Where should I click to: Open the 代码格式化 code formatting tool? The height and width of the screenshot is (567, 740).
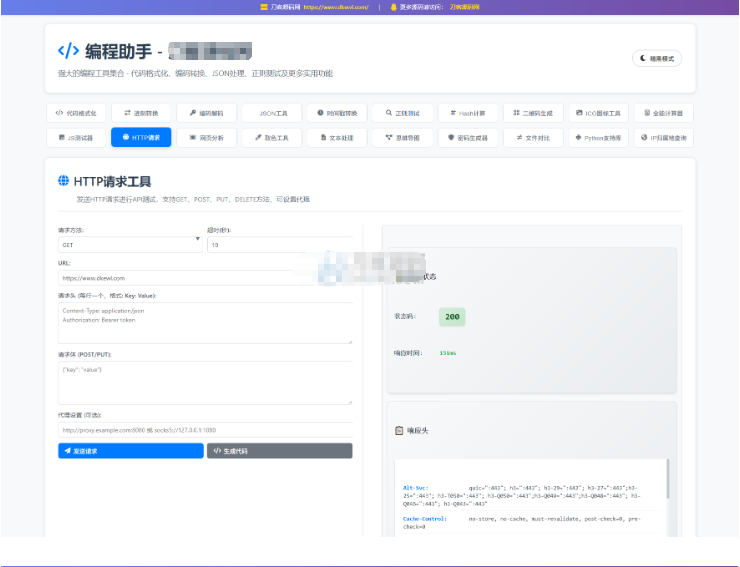click(x=76, y=113)
